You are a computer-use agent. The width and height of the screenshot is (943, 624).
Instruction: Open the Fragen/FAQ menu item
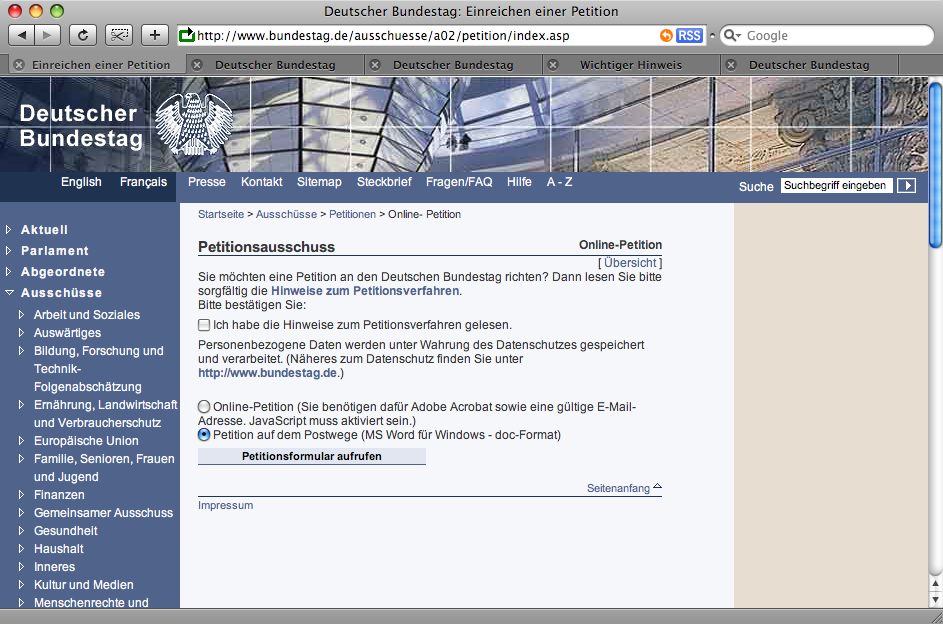[x=459, y=182]
